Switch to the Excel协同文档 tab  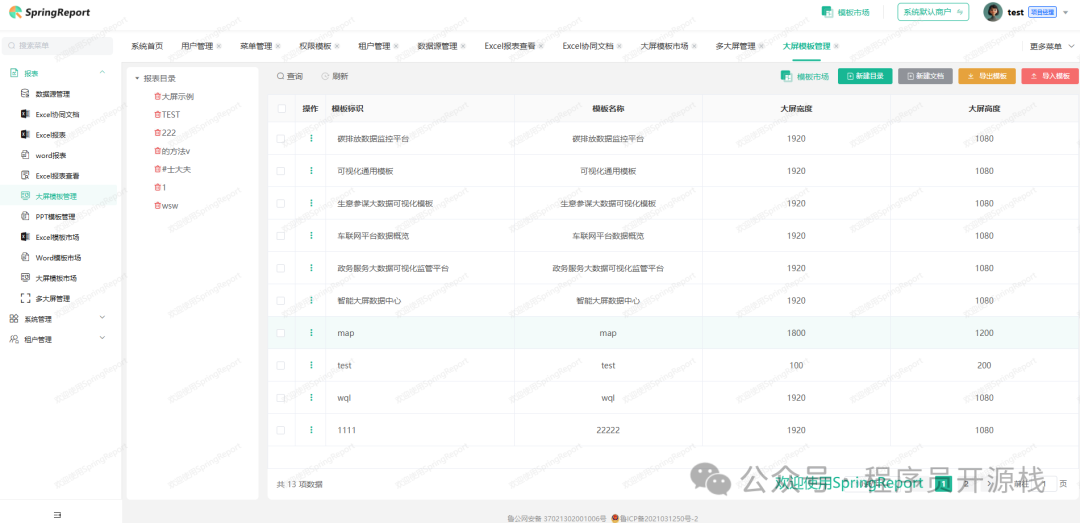point(588,46)
